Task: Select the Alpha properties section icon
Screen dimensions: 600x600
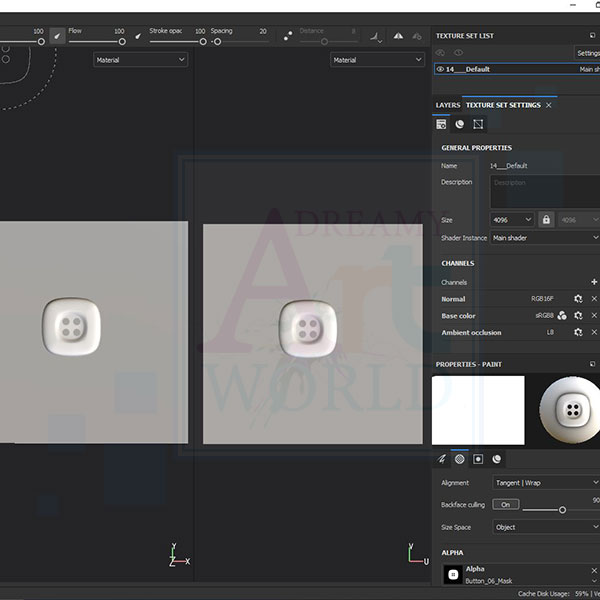Action: (x=460, y=459)
